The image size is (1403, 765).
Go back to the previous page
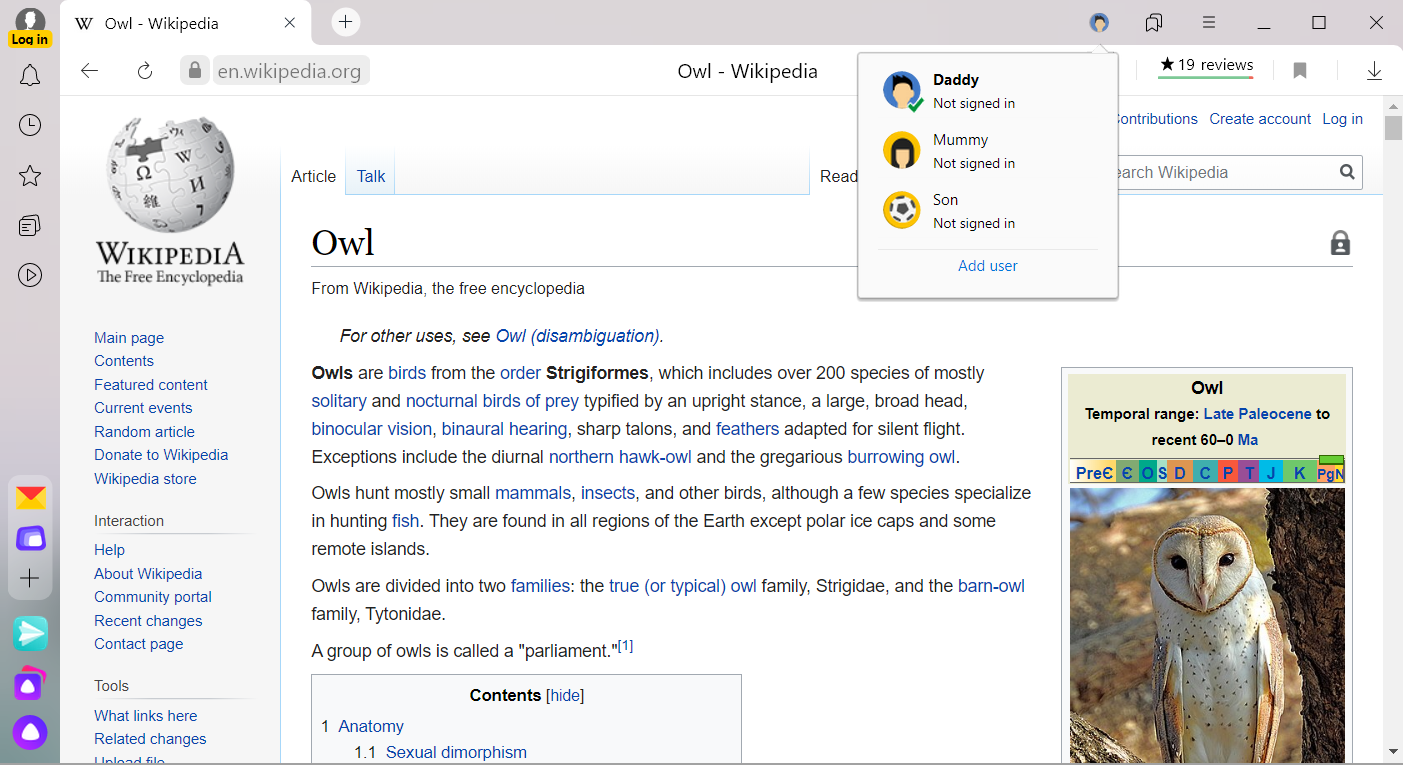(x=90, y=70)
